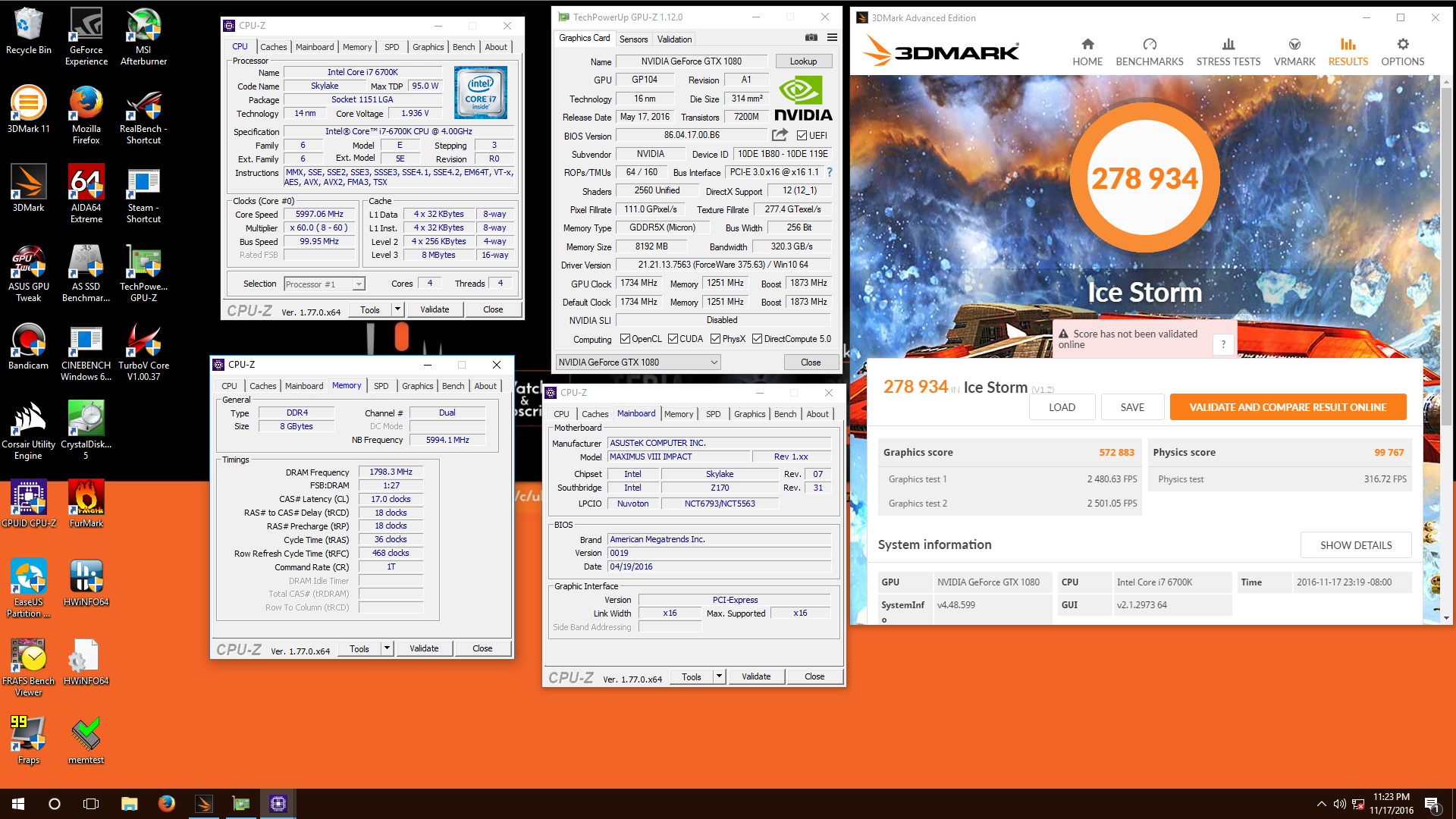Open Windows Start menu
The height and width of the screenshot is (819, 1456).
click(x=18, y=804)
